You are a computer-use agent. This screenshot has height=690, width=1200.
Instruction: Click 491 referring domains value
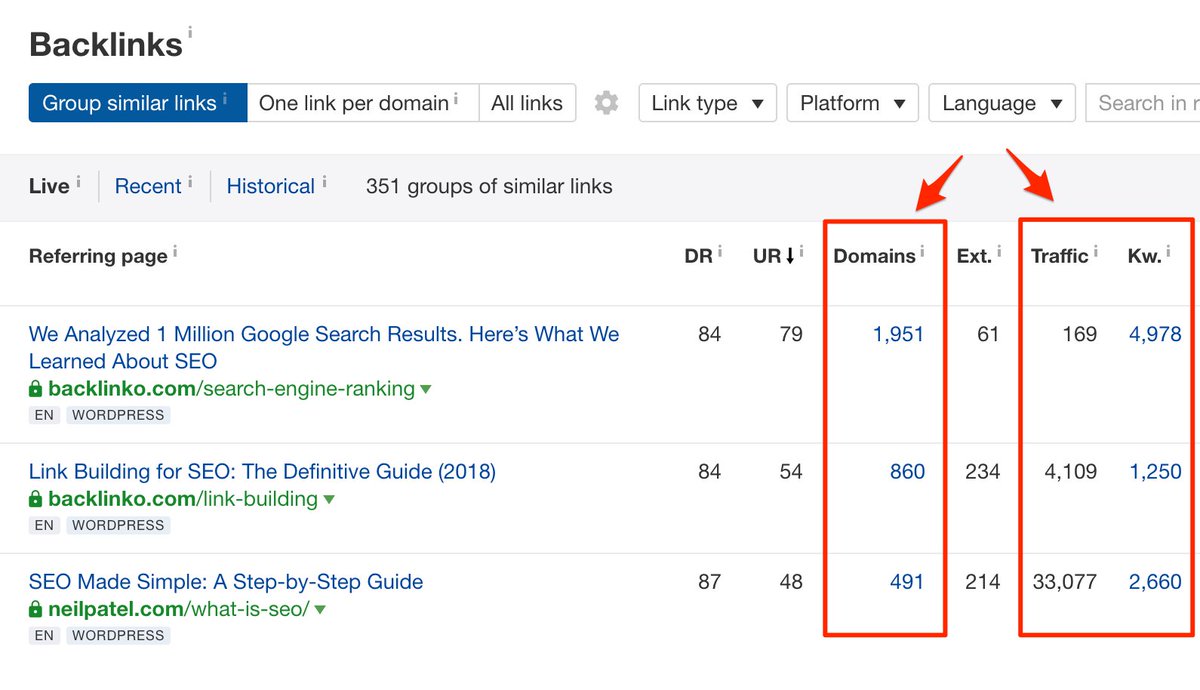(x=907, y=581)
